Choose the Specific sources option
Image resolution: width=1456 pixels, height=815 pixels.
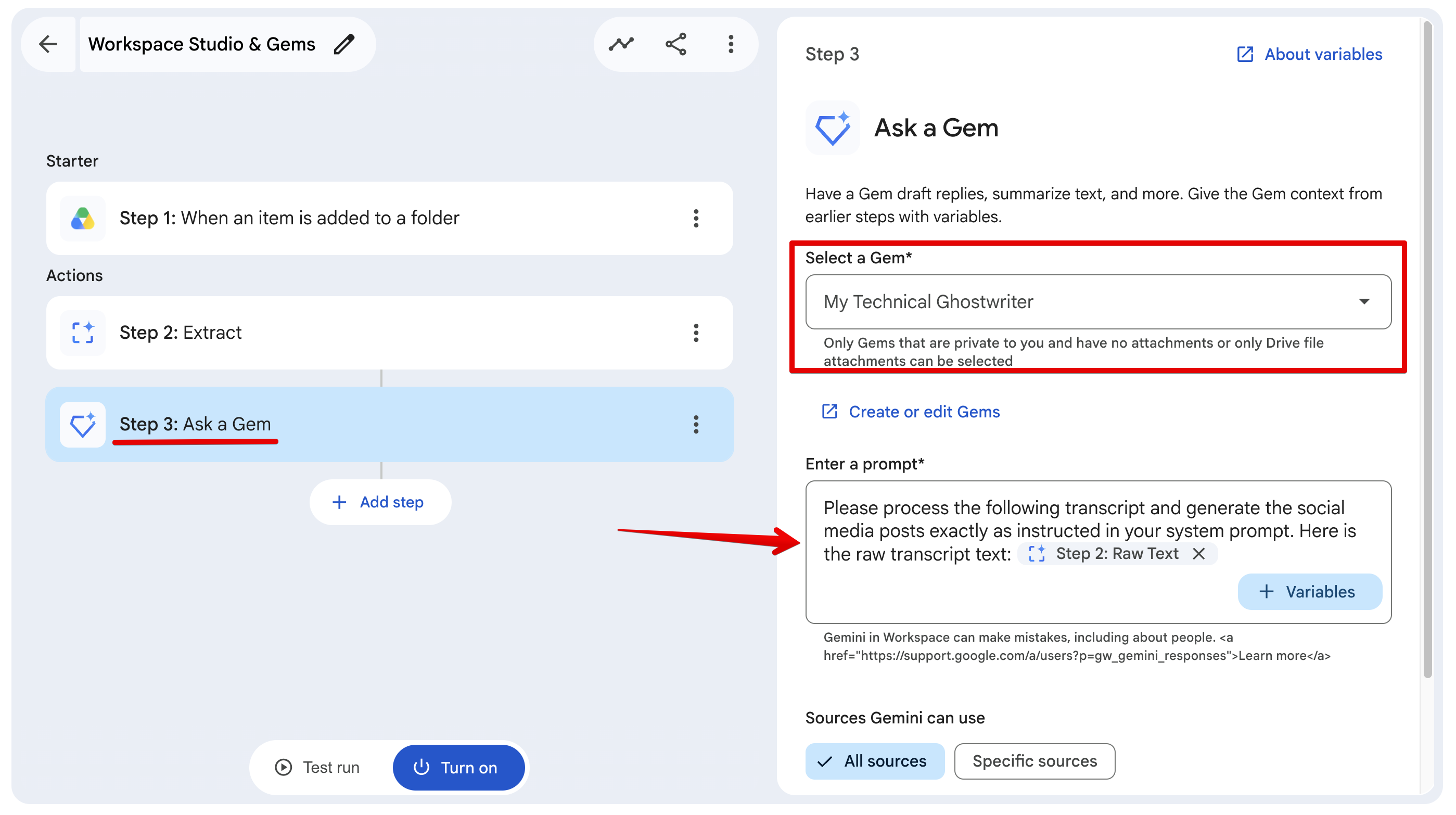1034,761
